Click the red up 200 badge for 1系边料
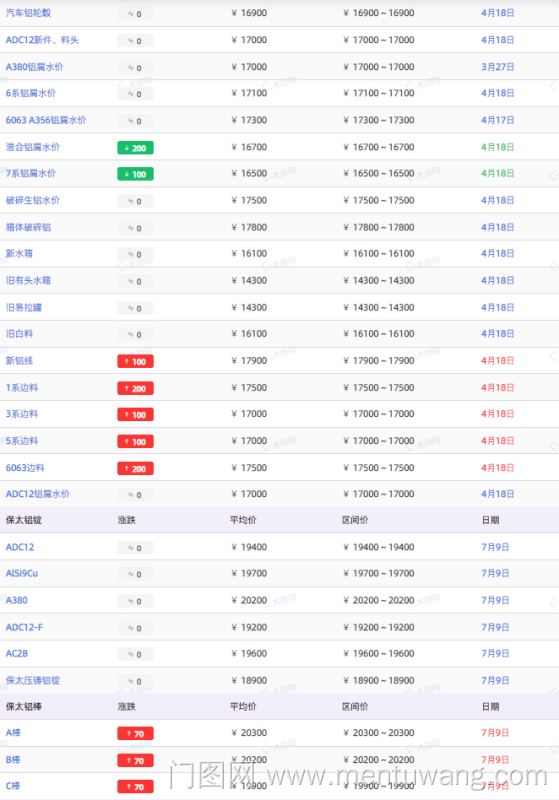 (x=135, y=388)
